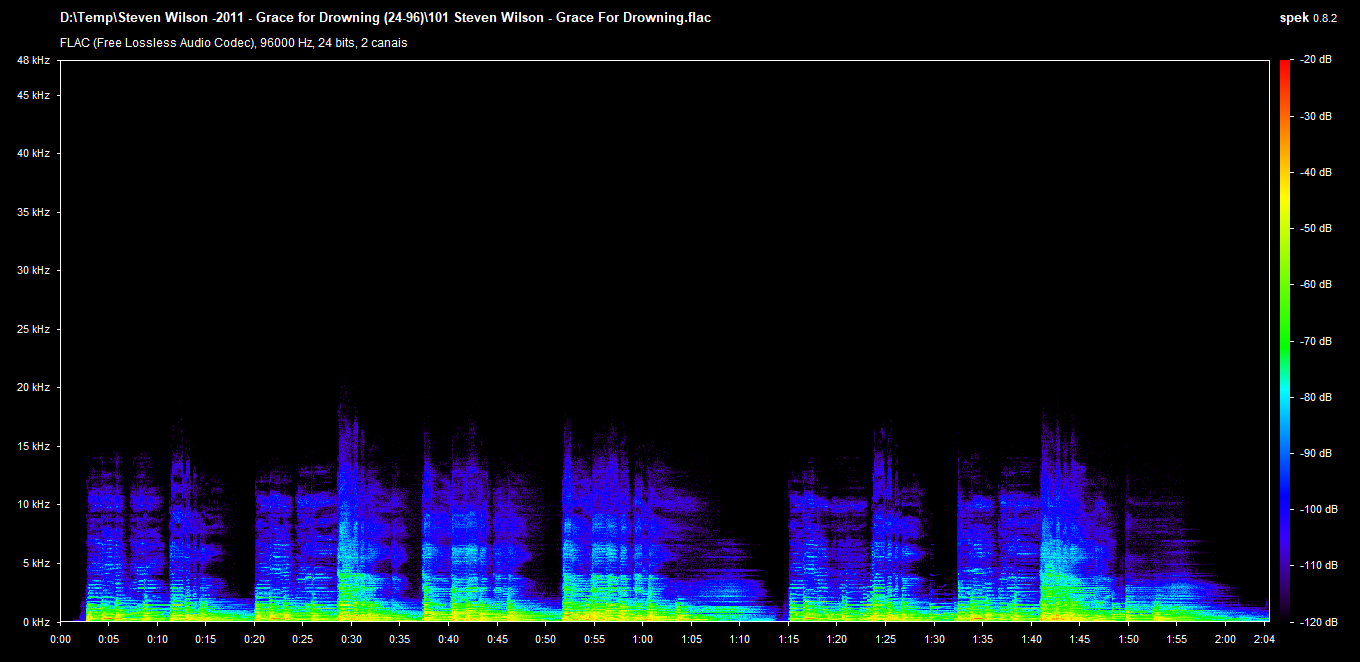The height and width of the screenshot is (662, 1360).
Task: Click the 1:35 time axis label
Action: (x=982, y=639)
